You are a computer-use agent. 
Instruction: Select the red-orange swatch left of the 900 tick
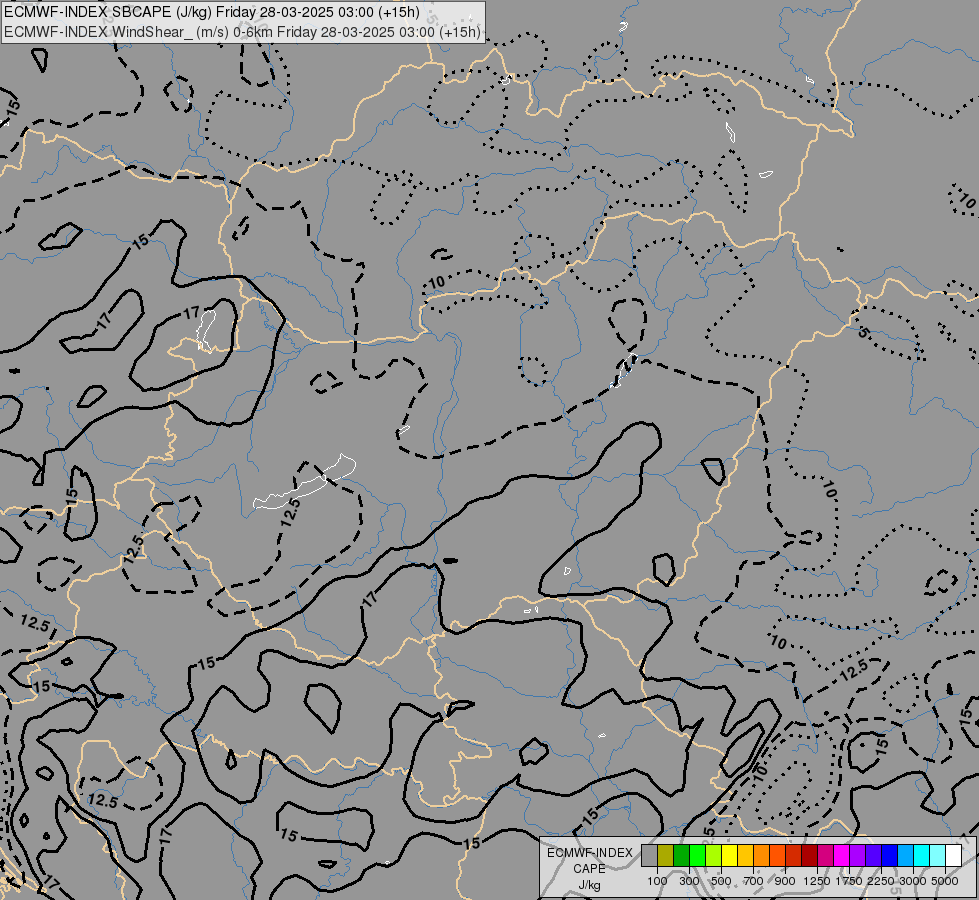pos(777,855)
